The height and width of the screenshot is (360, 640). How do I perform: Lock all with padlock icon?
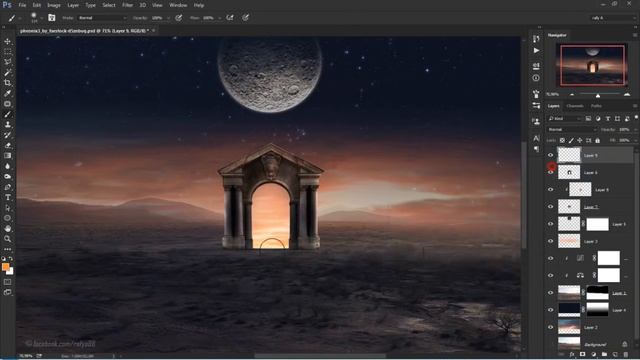point(598,140)
